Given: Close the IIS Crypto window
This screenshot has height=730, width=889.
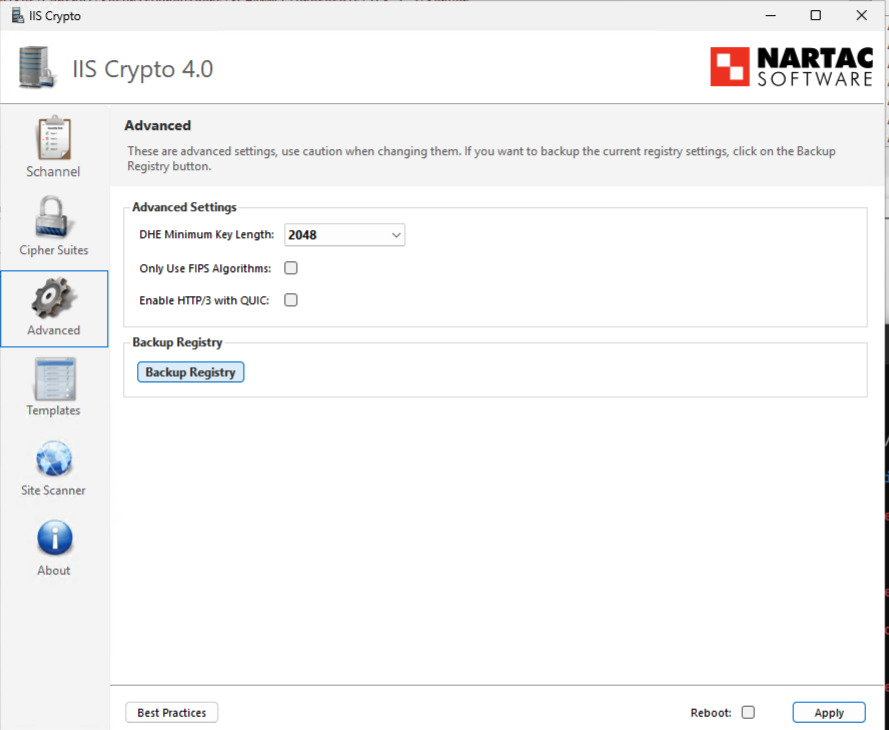Looking at the screenshot, I should 862,16.
